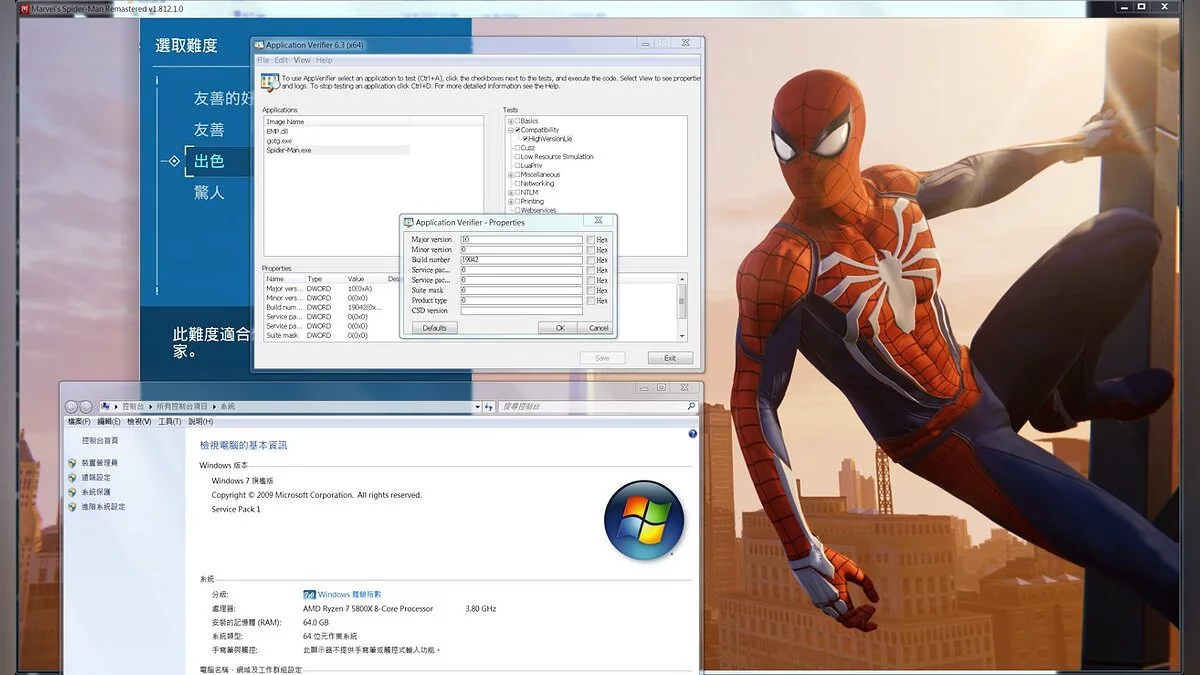The width and height of the screenshot is (1200, 675).
Task: Enable the Basics test checkbox
Action: tap(517, 121)
